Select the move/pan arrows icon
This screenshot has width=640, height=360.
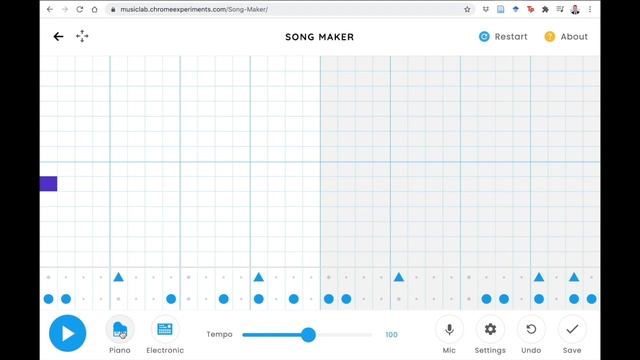coord(82,36)
